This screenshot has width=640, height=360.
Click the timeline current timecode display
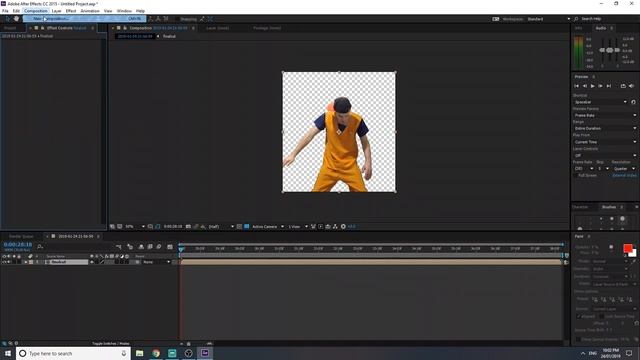pos(18,244)
